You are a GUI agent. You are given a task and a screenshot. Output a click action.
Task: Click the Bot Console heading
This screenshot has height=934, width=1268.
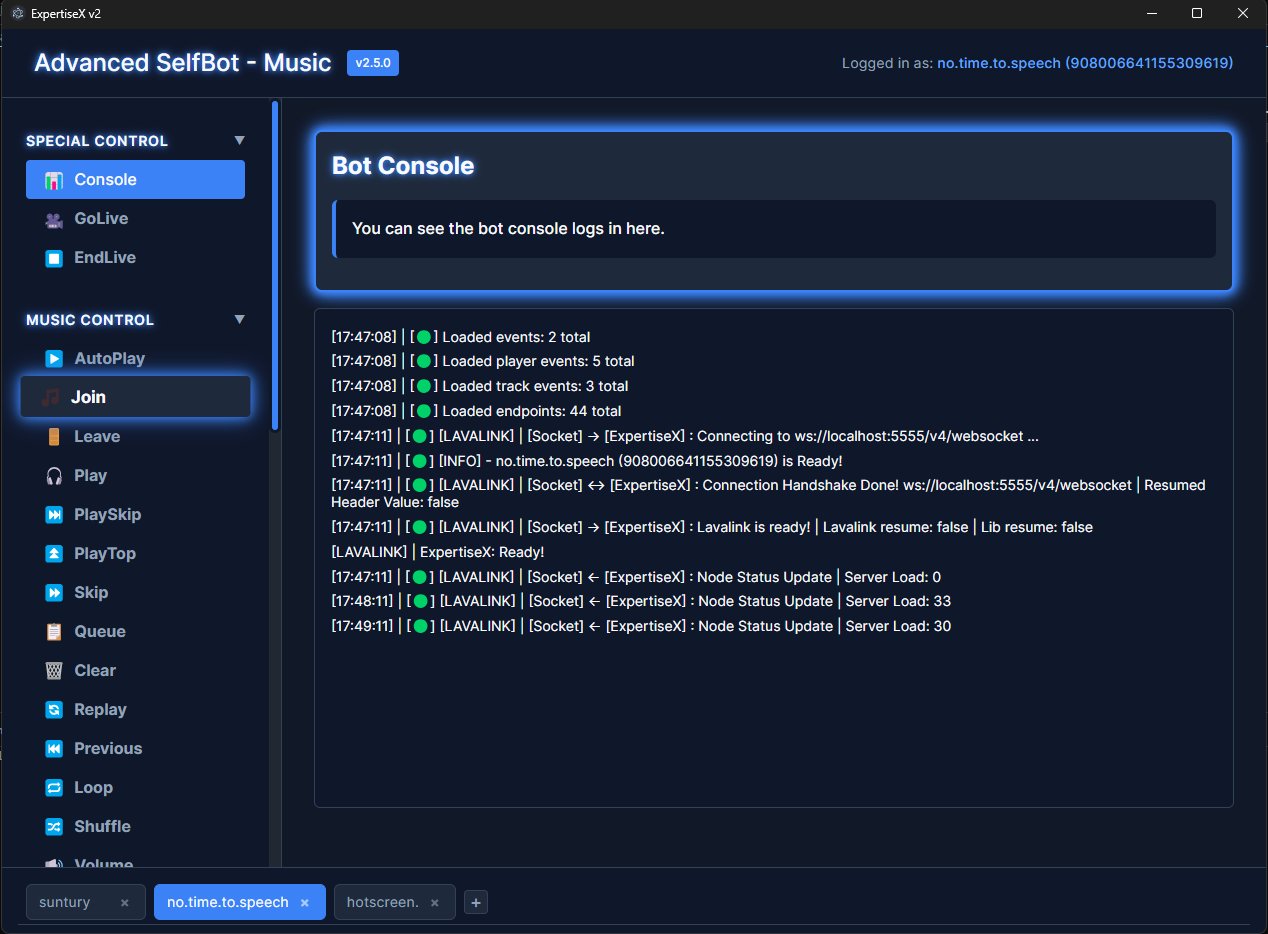click(403, 166)
